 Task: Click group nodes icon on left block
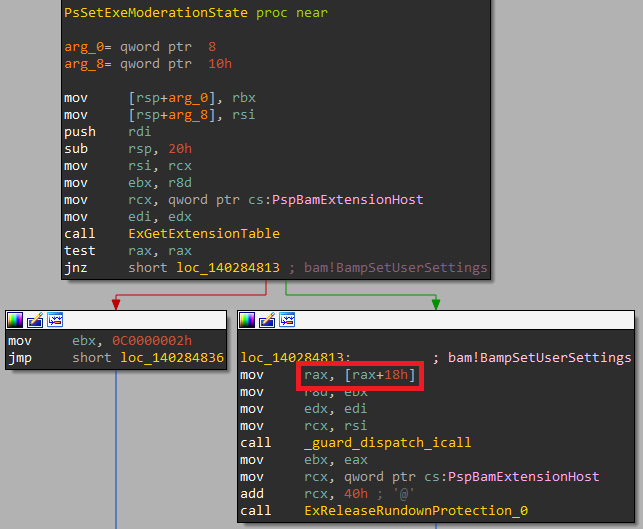pos(55,320)
